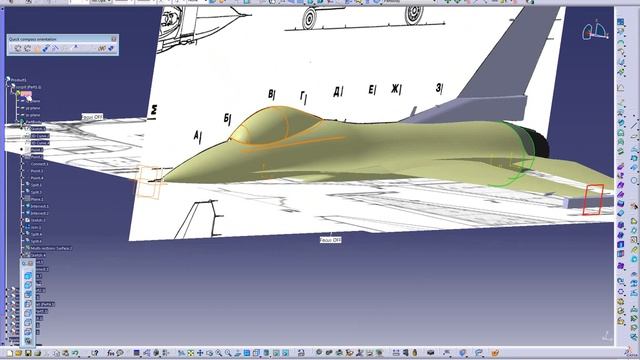Image resolution: width=640 pixels, height=360 pixels.
Task: Select the Shading view mode icon in the floating toolbar
Action: 28,276
